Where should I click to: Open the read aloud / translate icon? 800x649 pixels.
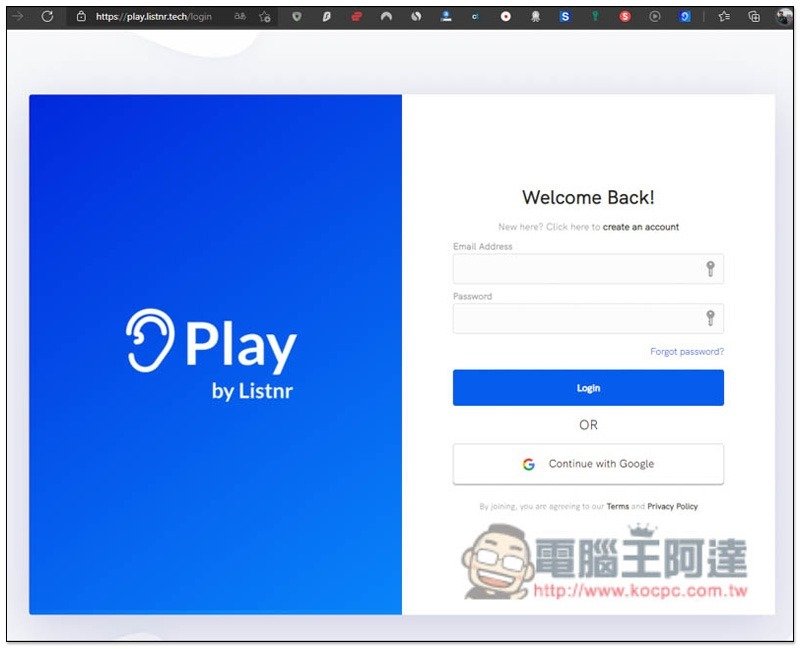click(239, 16)
